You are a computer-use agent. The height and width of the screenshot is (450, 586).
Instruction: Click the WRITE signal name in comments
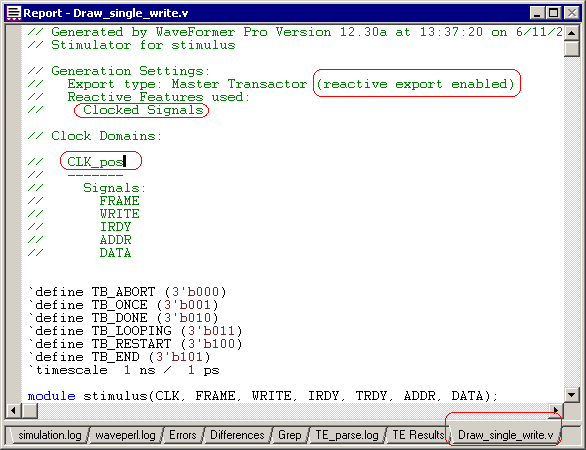click(x=119, y=214)
